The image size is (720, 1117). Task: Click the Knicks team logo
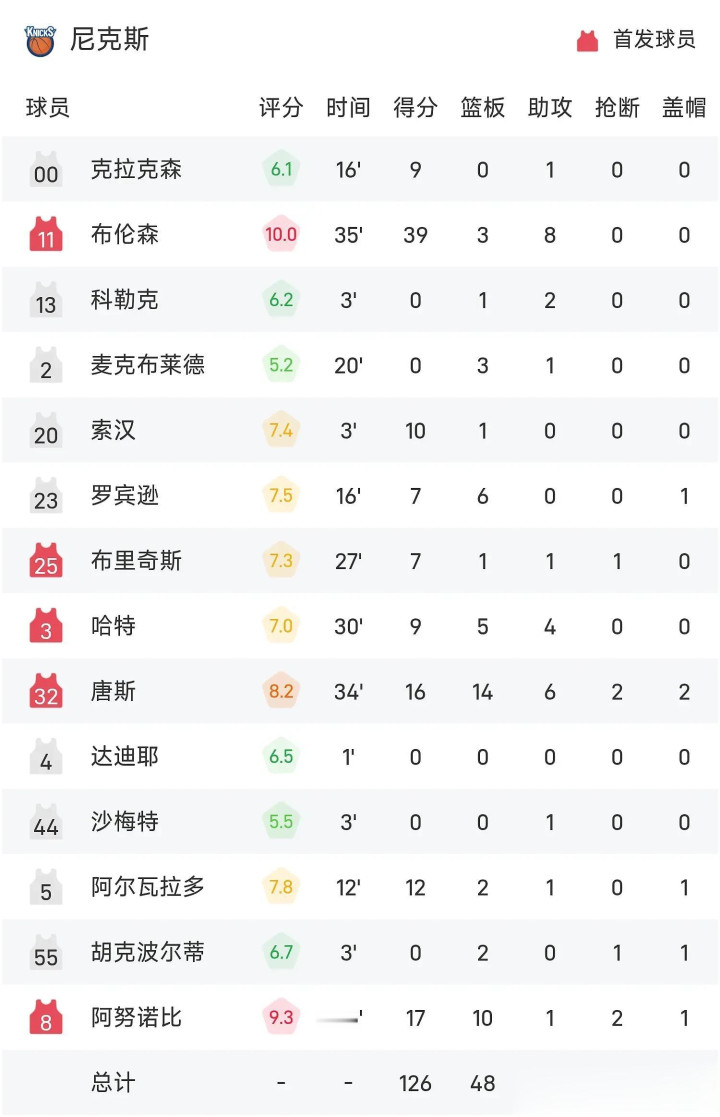pyautogui.click(x=40, y=41)
